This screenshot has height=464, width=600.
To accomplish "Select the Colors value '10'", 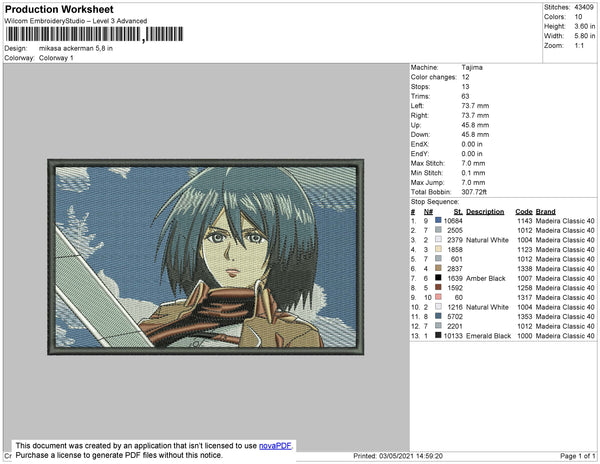I will pos(578,17).
